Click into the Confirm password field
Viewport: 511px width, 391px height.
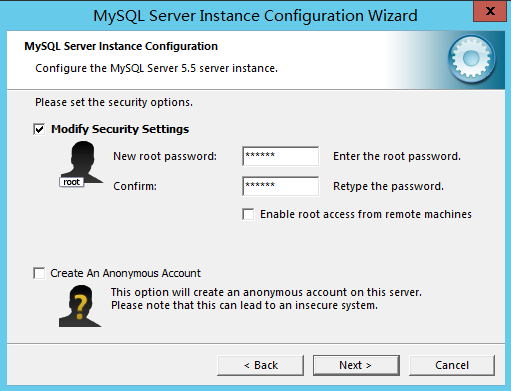tap(281, 186)
